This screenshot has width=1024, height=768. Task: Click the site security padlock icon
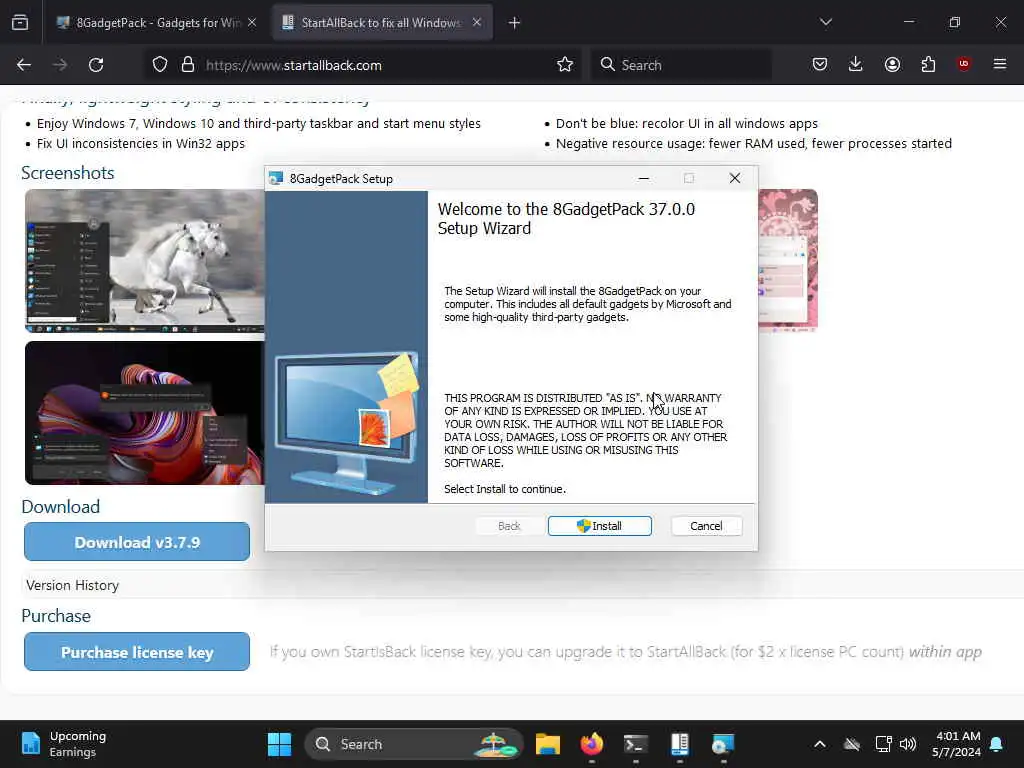(188, 65)
